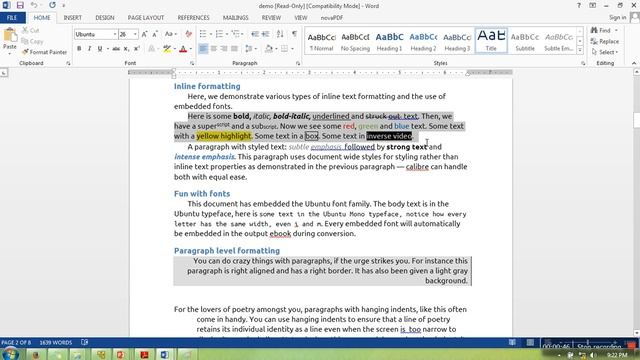The image size is (640, 360).
Task: Toggle Bold formatting
Action: click(x=79, y=49)
